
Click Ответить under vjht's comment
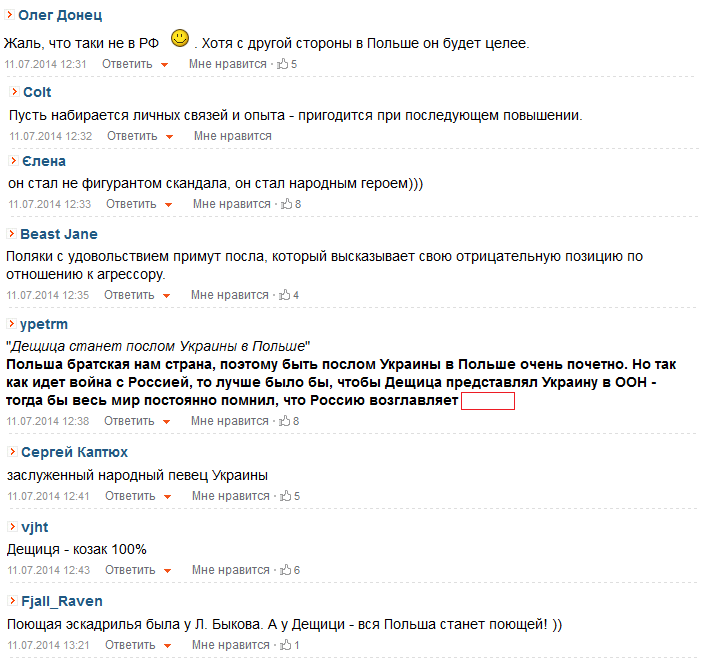[x=130, y=570]
